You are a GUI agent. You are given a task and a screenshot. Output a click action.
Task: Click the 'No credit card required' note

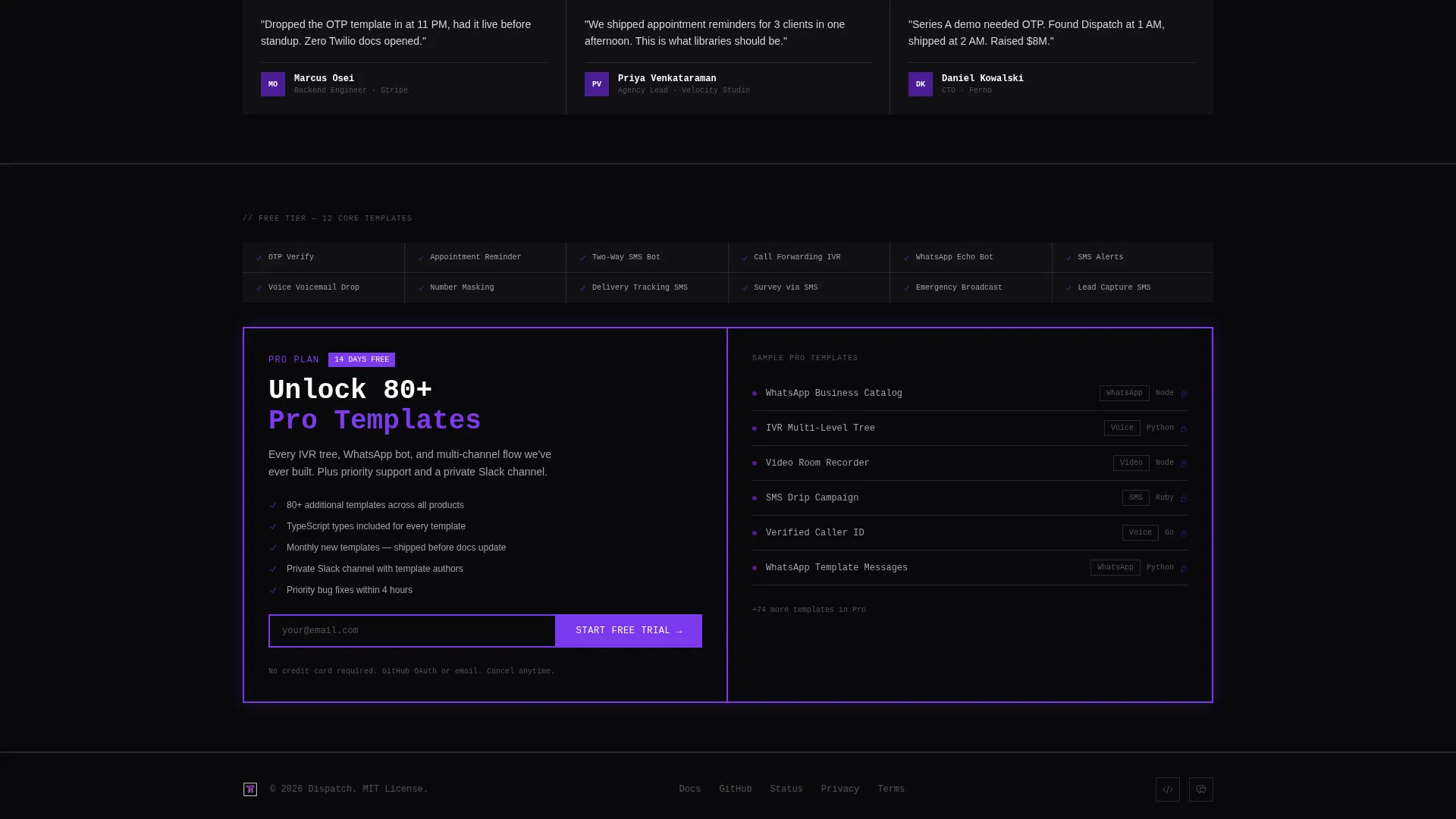pos(412,671)
